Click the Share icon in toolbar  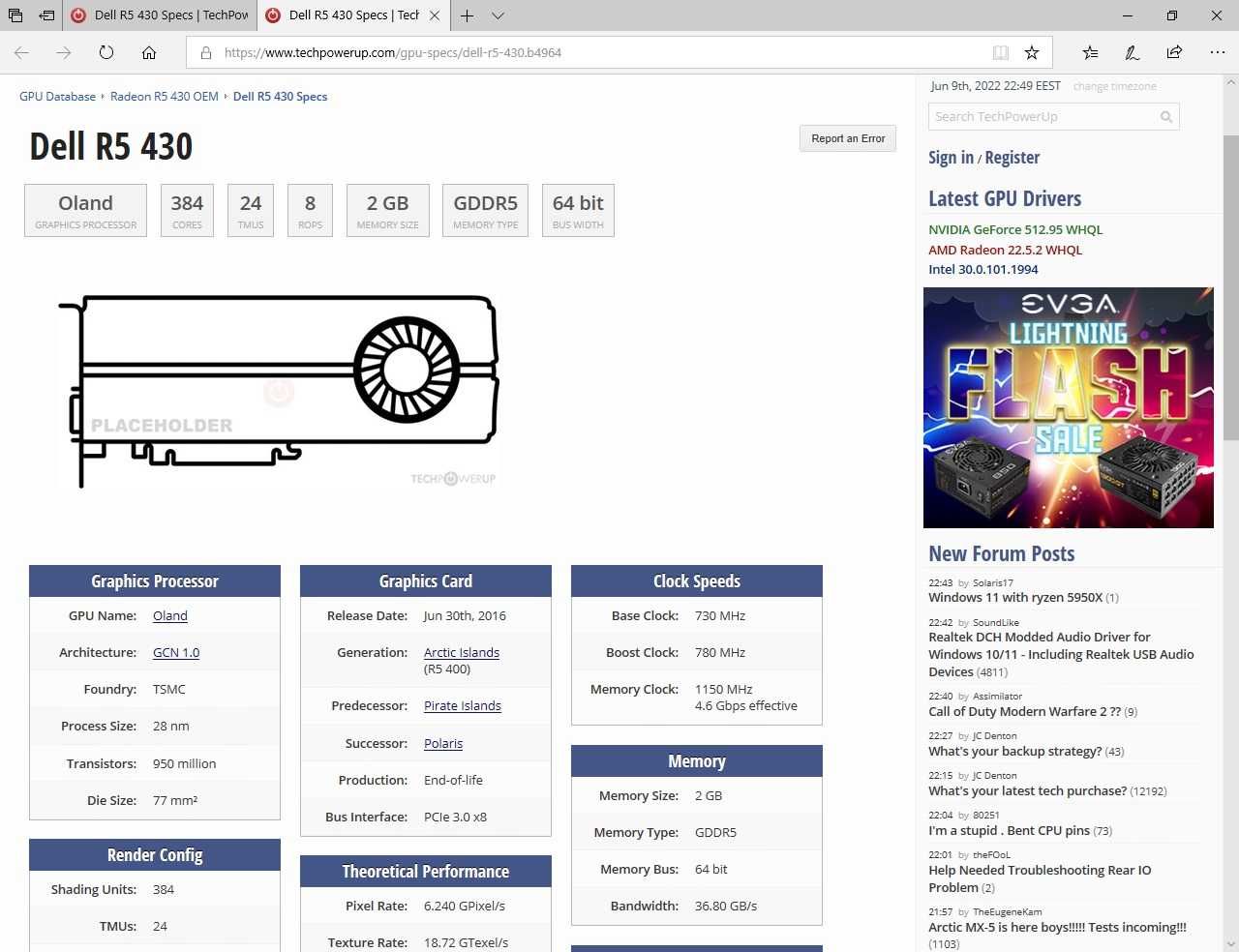tap(1174, 52)
